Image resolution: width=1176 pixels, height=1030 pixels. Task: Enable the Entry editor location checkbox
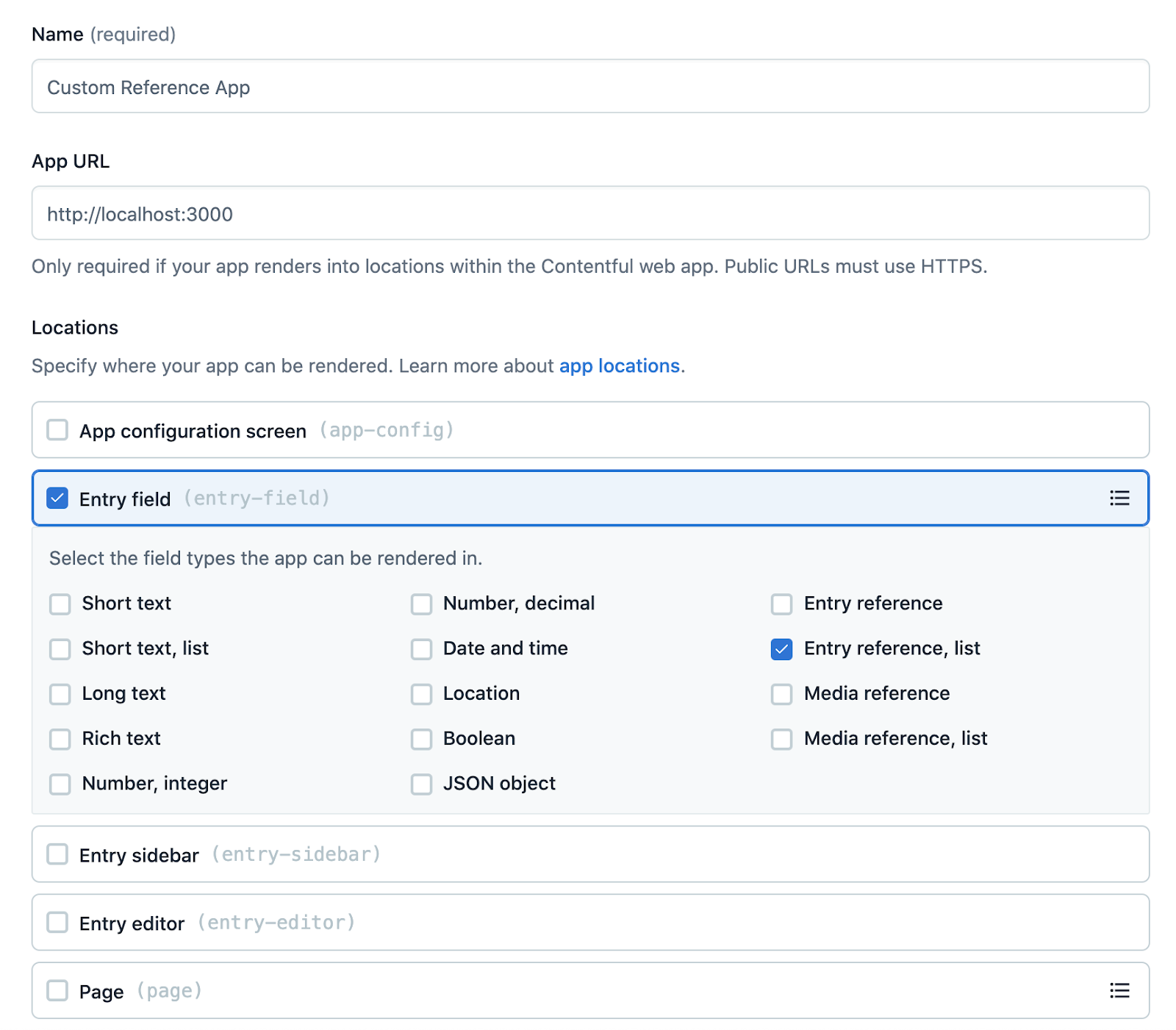57,923
